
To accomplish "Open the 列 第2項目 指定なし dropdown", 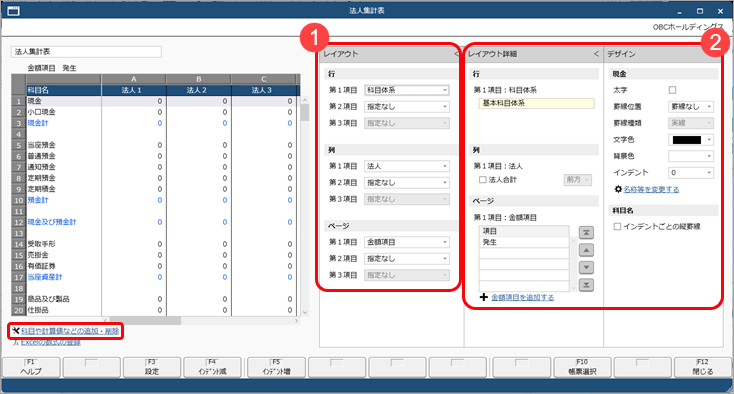I will (407, 182).
